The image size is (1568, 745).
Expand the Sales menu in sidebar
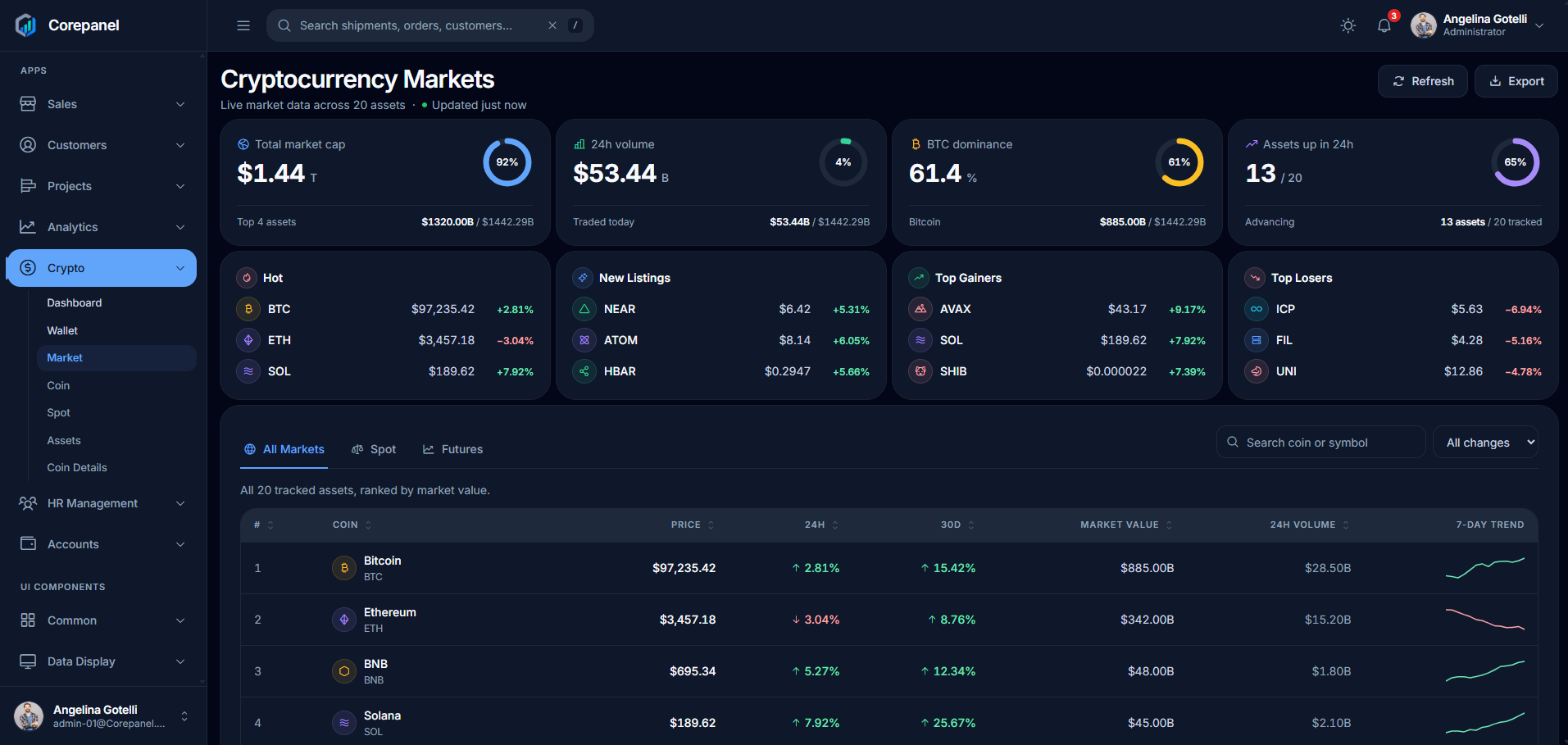102,104
